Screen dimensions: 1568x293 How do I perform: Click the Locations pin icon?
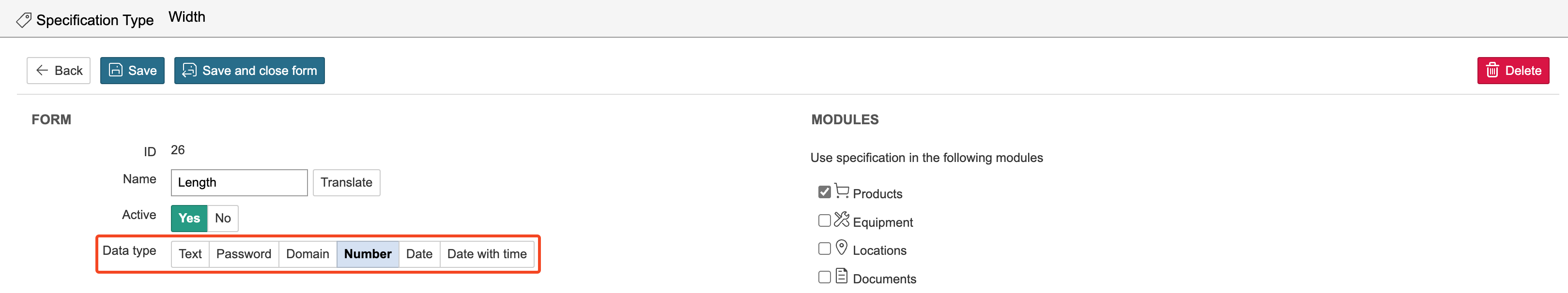(x=842, y=248)
